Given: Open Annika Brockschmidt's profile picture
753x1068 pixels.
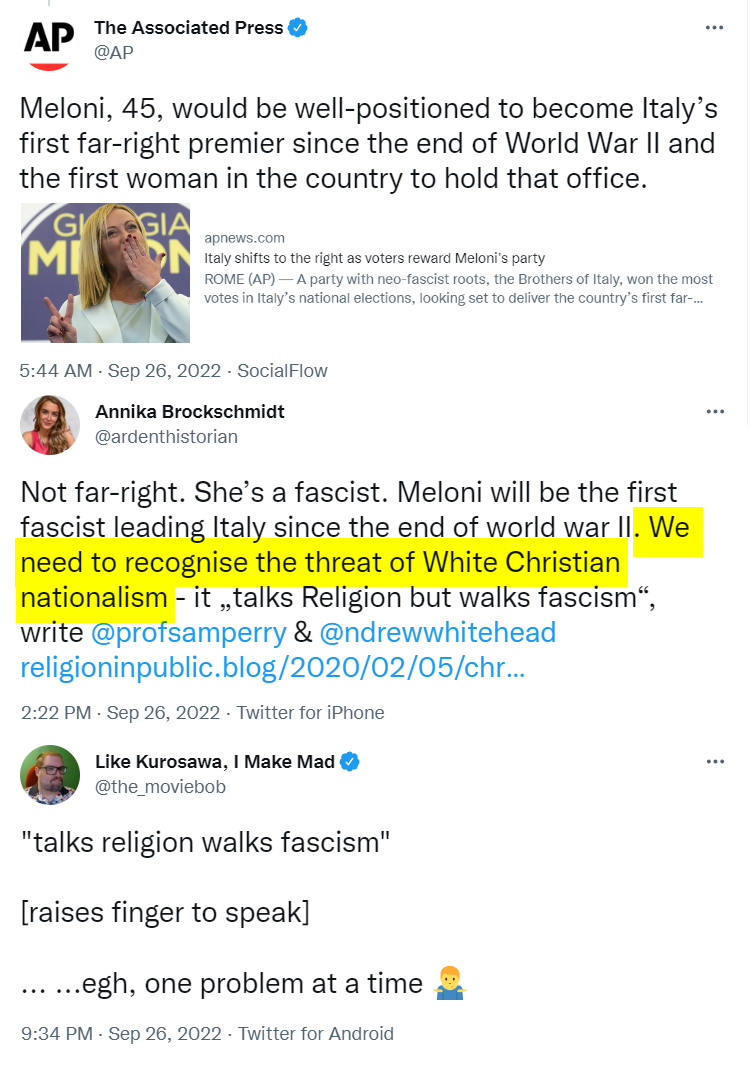Looking at the screenshot, I should [49, 425].
